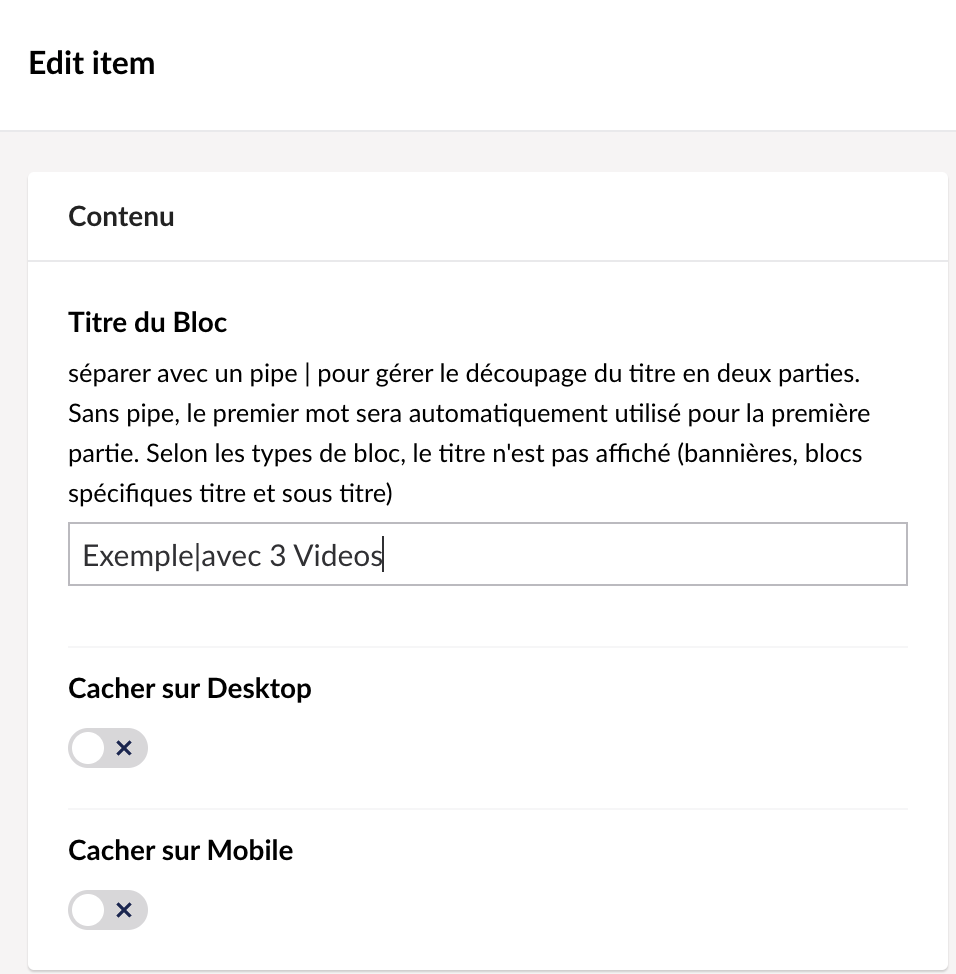This screenshot has height=974, width=956.
Task: Place cursor on the word Exemple in title field
Action: click(x=138, y=556)
